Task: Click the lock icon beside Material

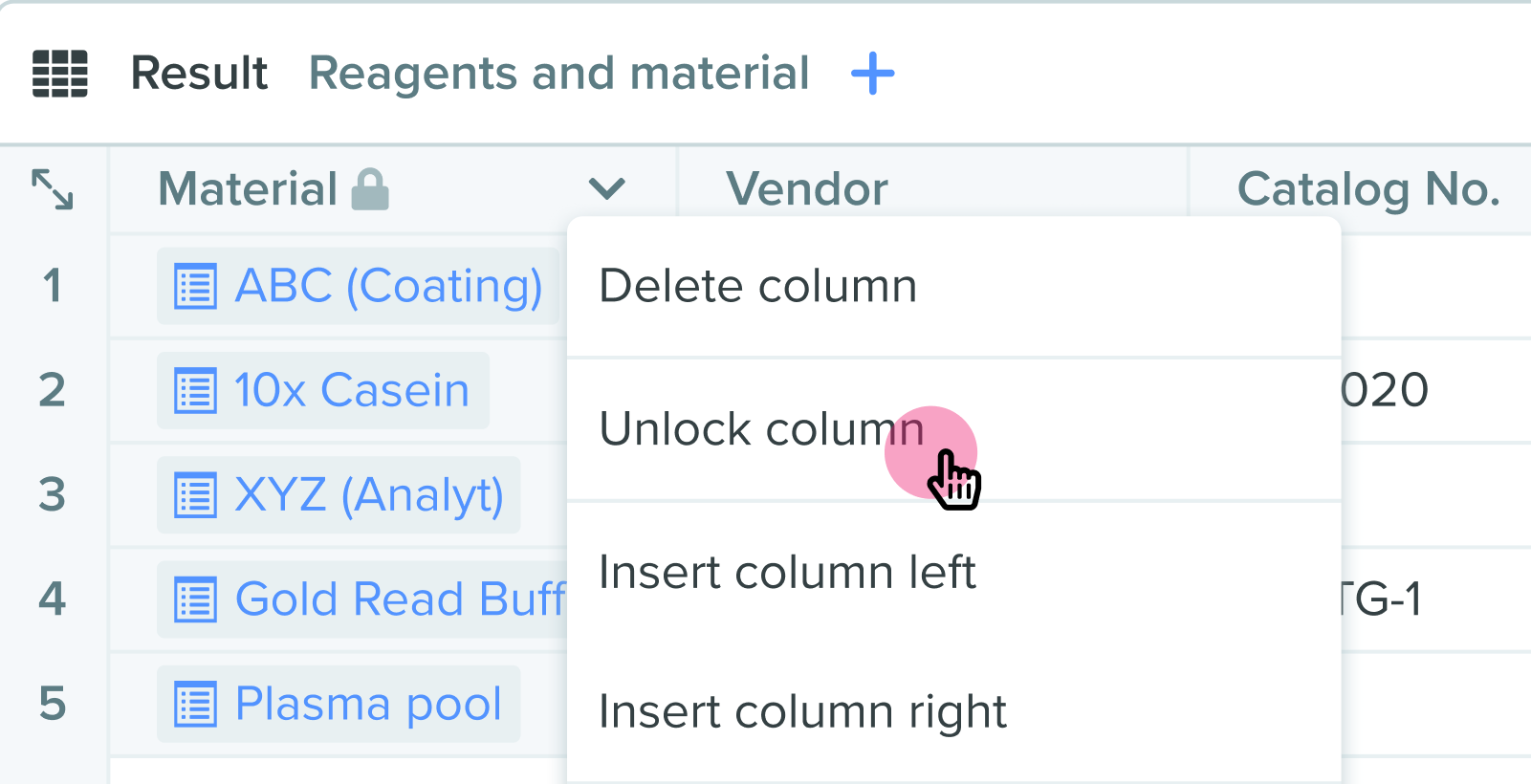Action: pyautogui.click(x=370, y=189)
